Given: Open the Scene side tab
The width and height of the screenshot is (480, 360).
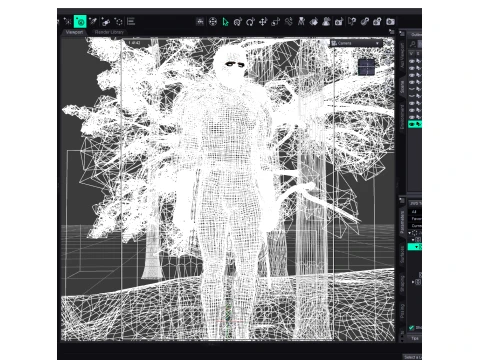Looking at the screenshot, I should tap(402, 86).
